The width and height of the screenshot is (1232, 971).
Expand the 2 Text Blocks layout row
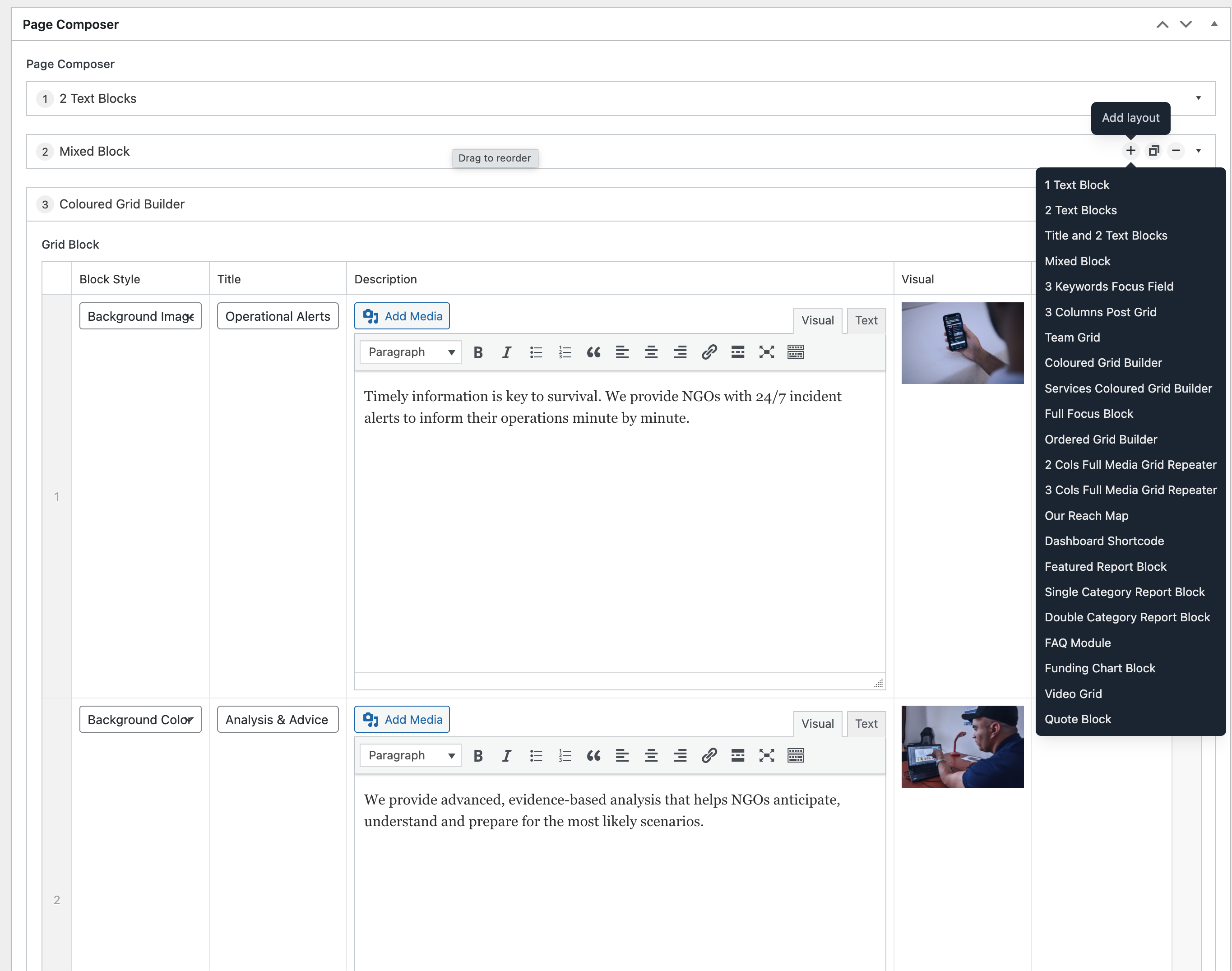click(1198, 98)
